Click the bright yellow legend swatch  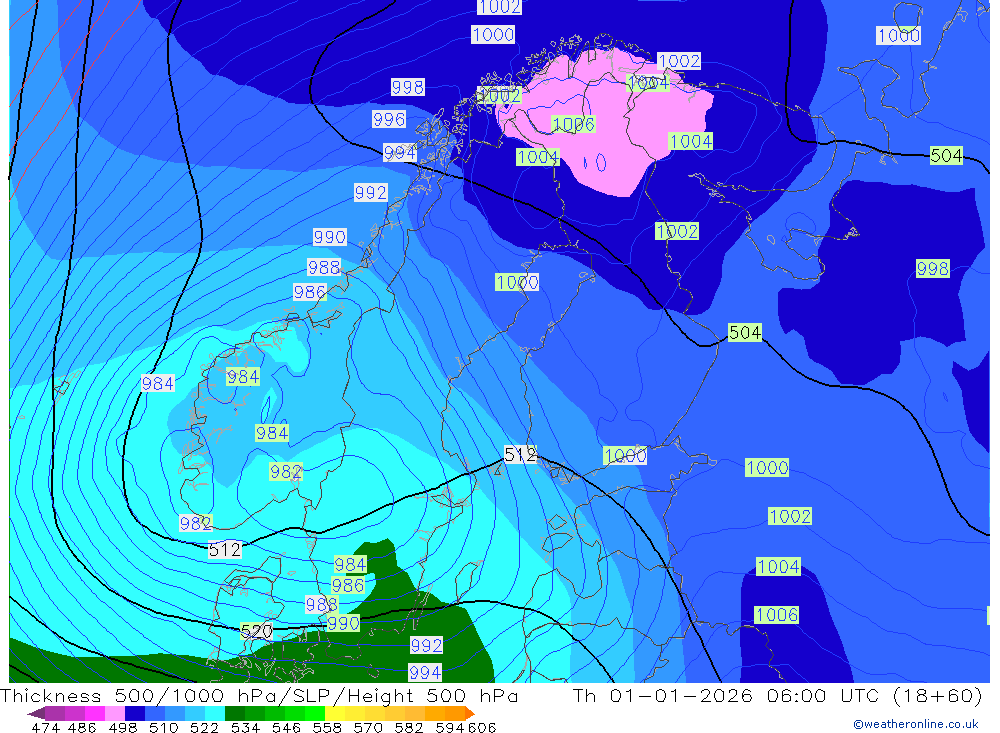[335, 713]
